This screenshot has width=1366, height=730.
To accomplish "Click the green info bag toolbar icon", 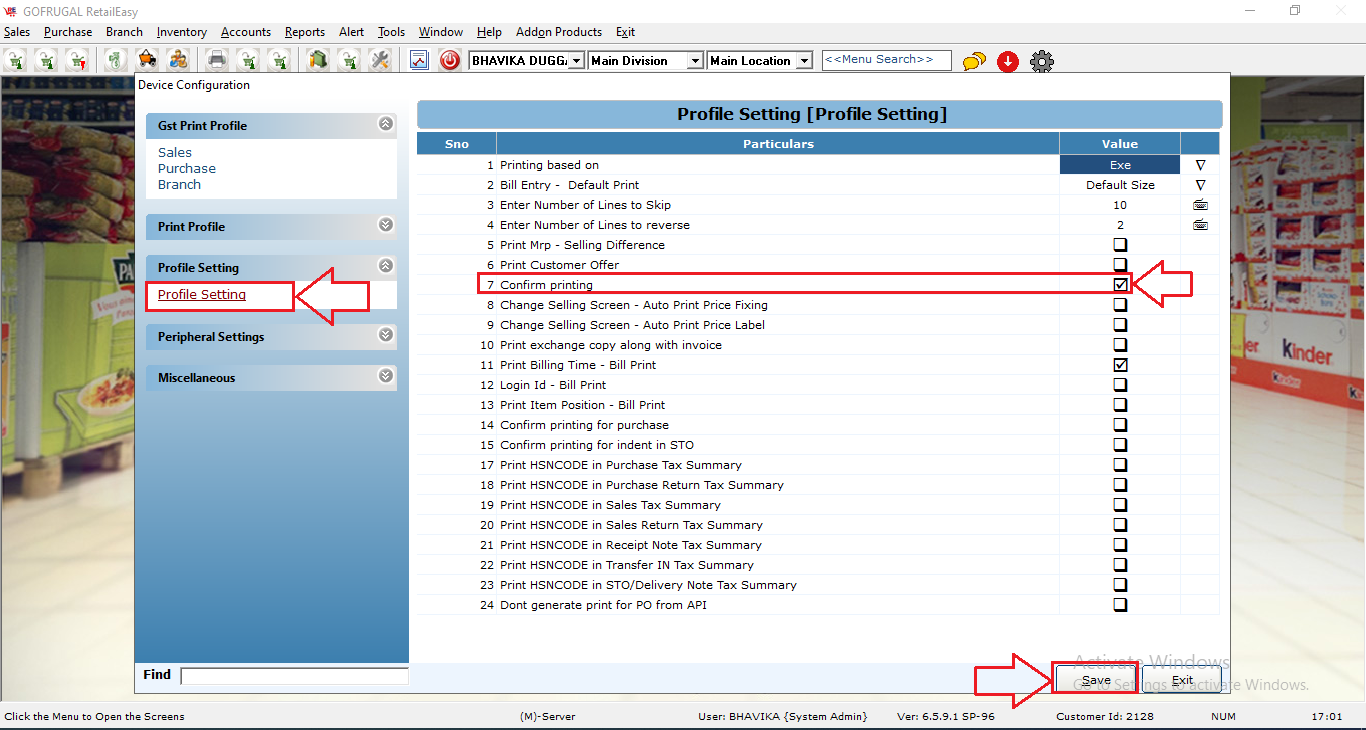I will point(318,60).
